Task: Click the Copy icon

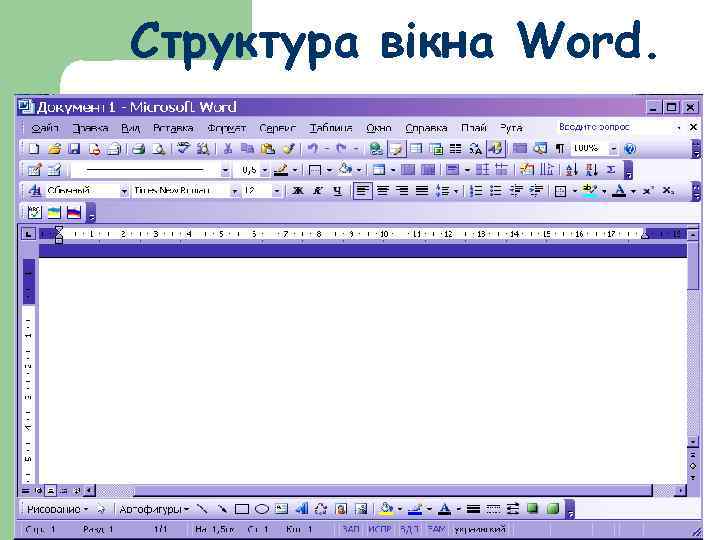Action: (247, 149)
